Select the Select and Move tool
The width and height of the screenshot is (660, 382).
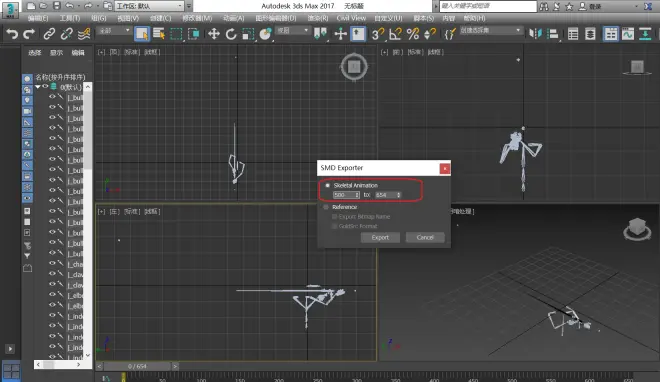(214, 34)
